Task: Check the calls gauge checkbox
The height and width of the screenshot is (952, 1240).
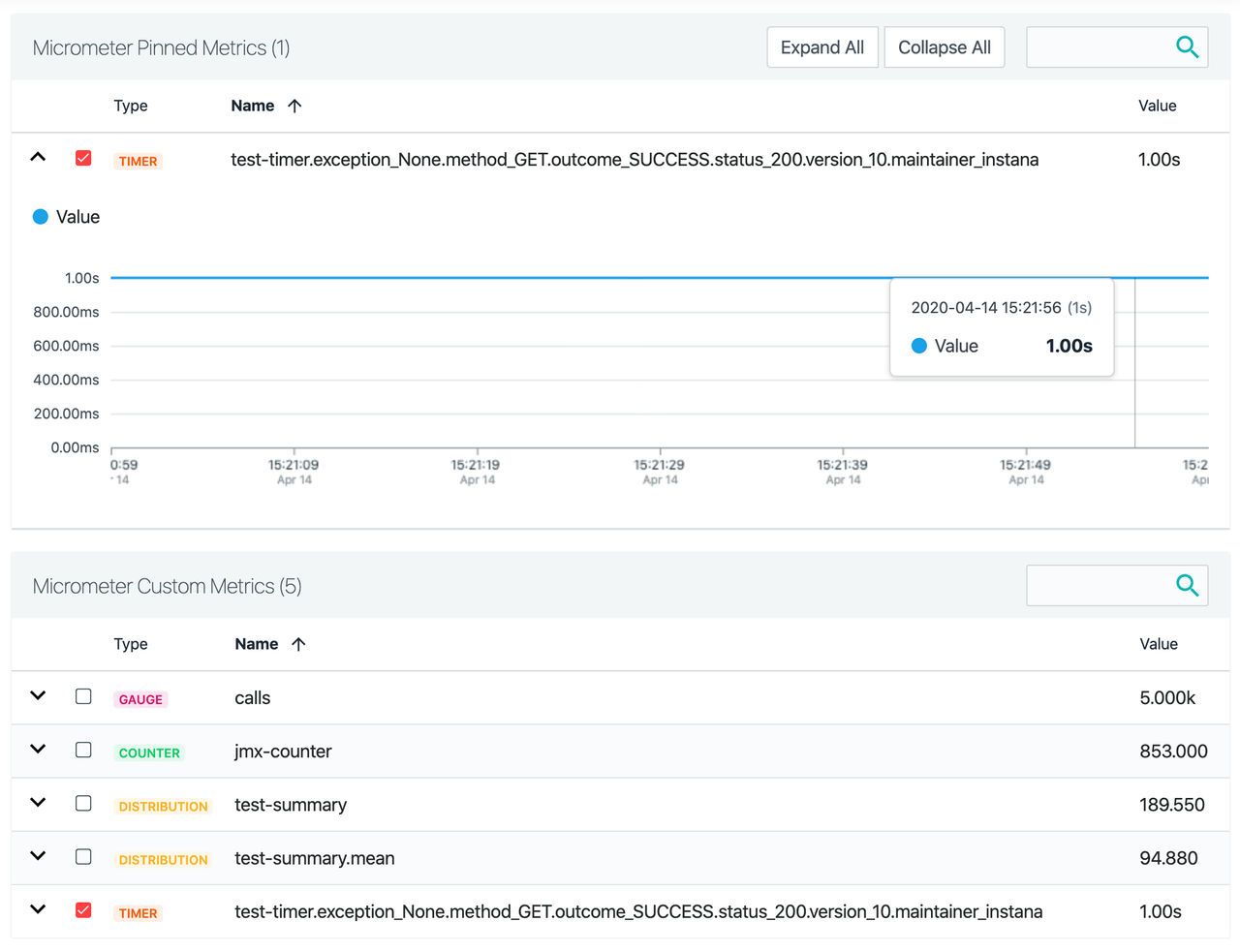Action: (x=83, y=696)
